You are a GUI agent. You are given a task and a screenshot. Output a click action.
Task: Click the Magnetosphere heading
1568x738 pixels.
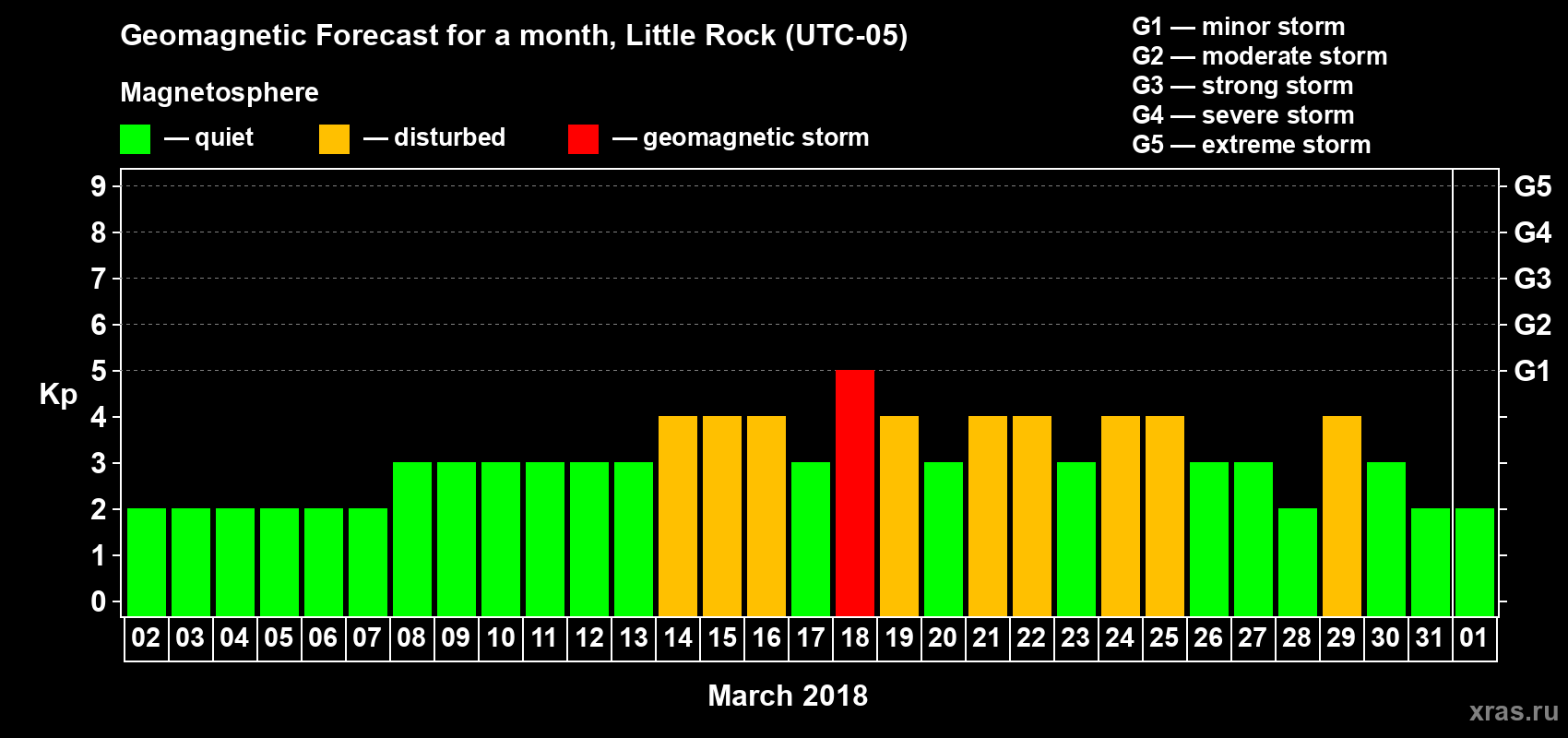click(x=220, y=92)
